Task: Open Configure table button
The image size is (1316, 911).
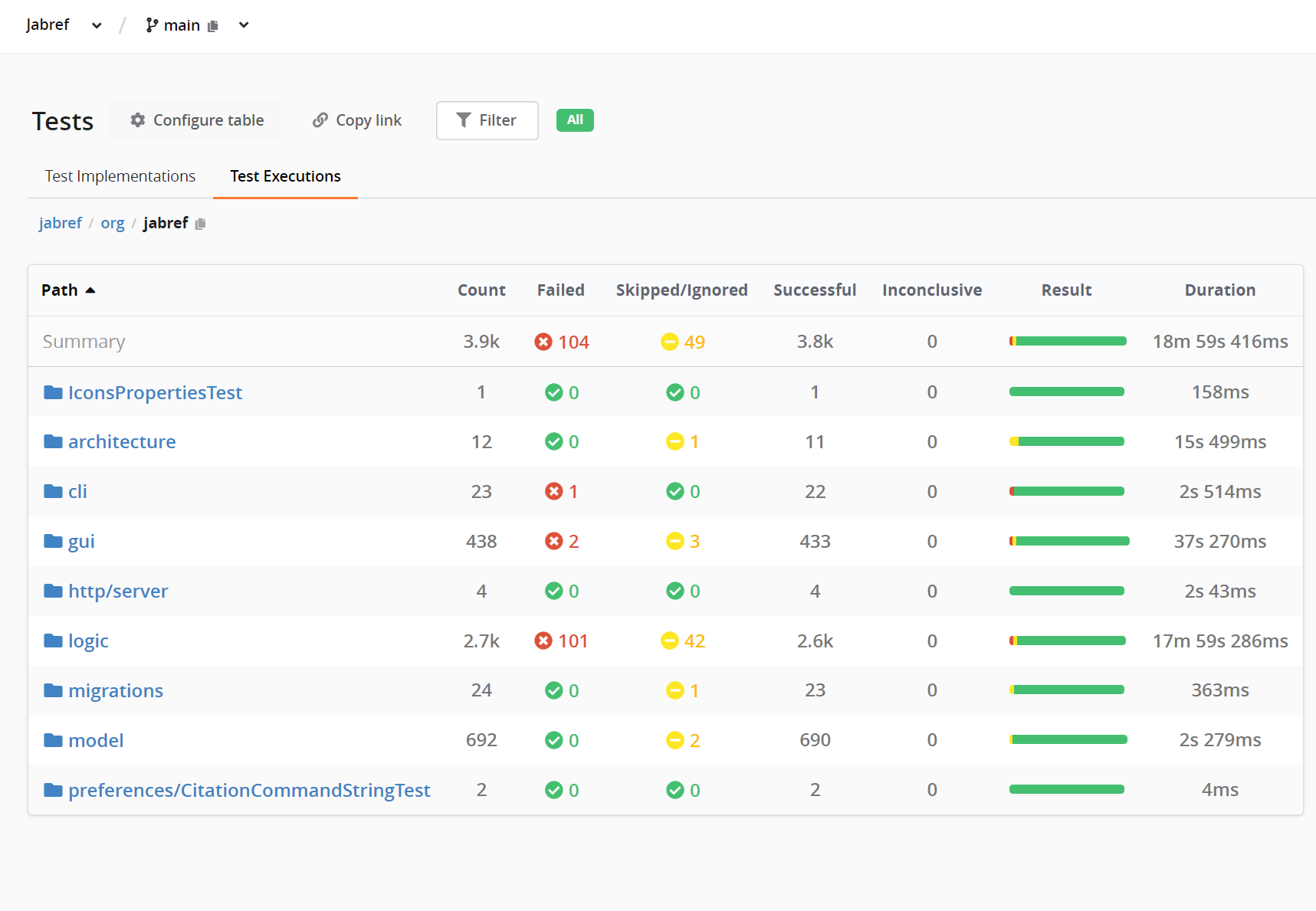Action: (x=198, y=120)
